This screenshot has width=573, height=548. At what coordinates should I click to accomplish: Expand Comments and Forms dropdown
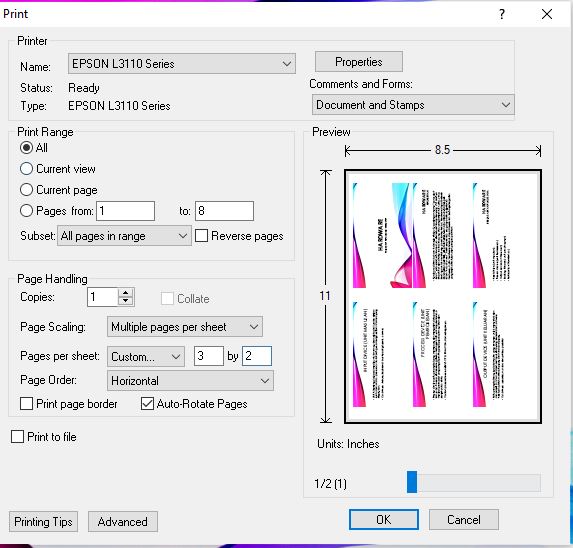point(413,105)
